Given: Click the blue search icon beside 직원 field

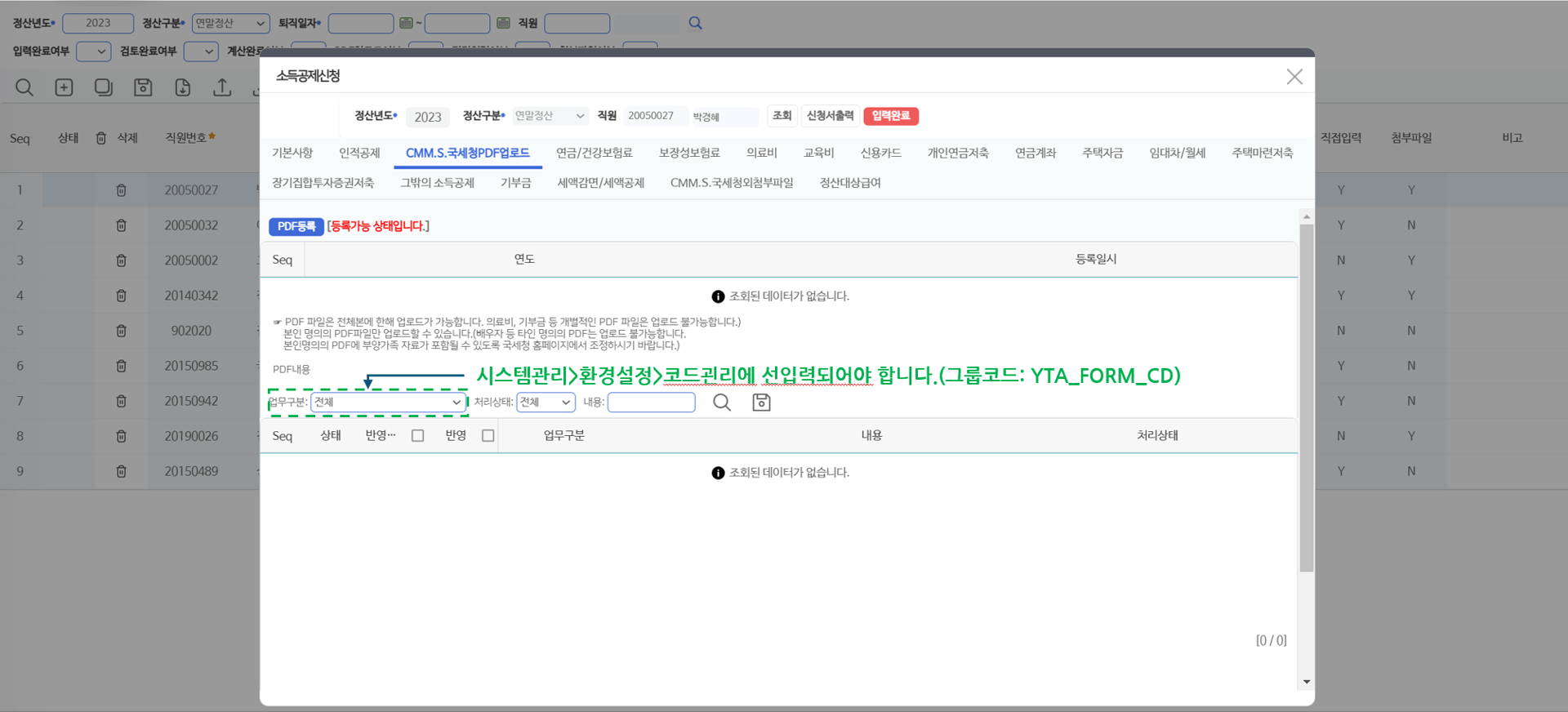Looking at the screenshot, I should coord(695,23).
